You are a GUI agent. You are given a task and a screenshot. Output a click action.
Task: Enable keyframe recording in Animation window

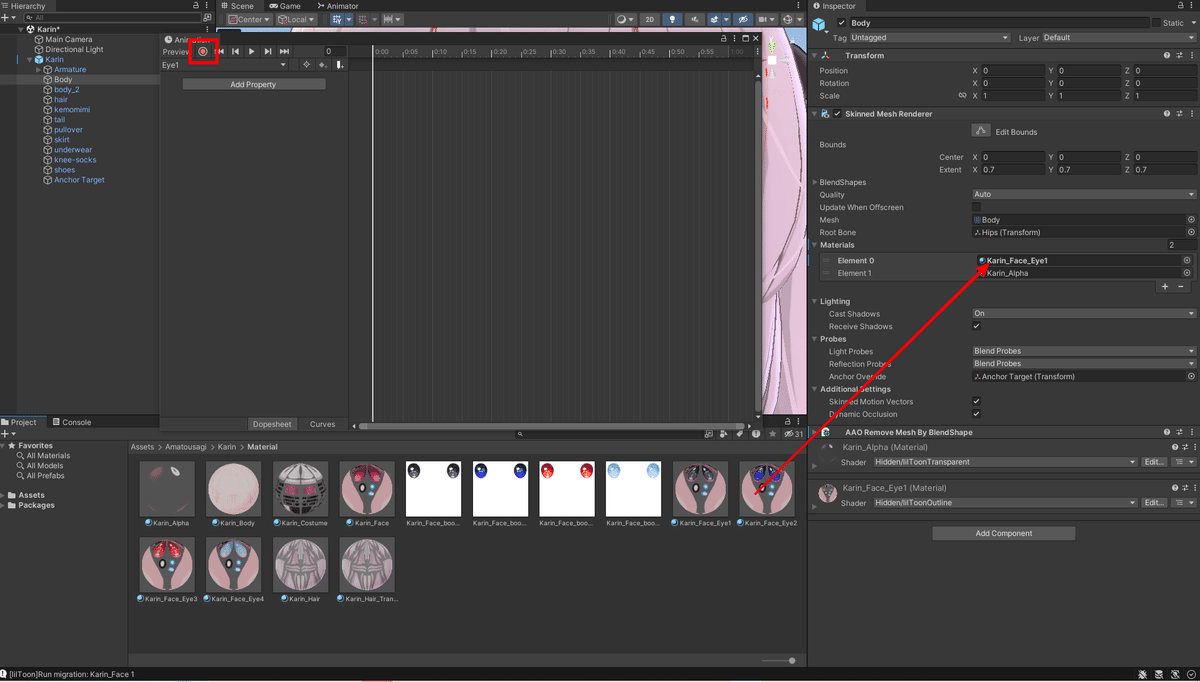pos(203,51)
